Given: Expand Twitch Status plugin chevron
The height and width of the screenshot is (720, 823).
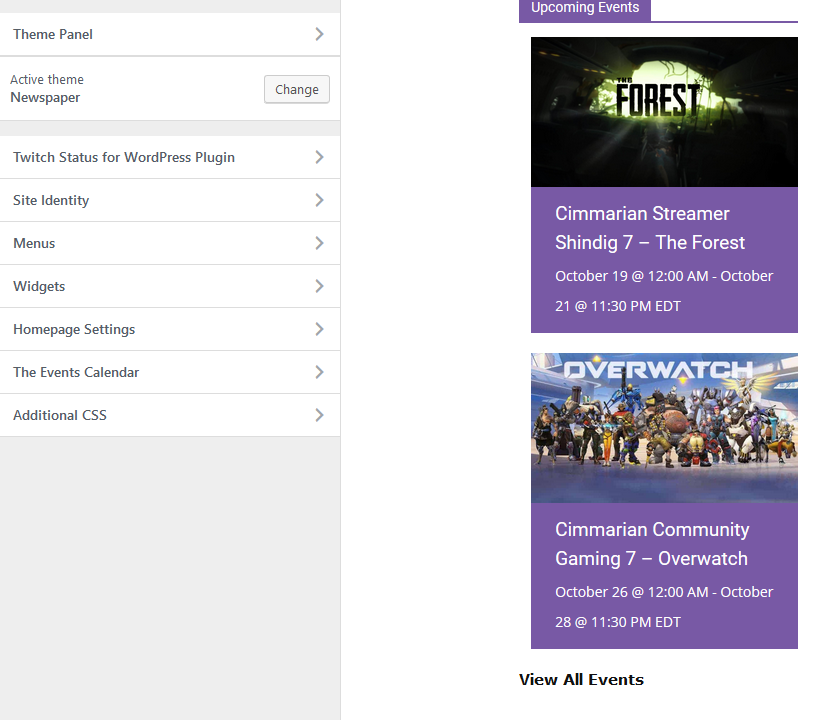Looking at the screenshot, I should 319,157.
